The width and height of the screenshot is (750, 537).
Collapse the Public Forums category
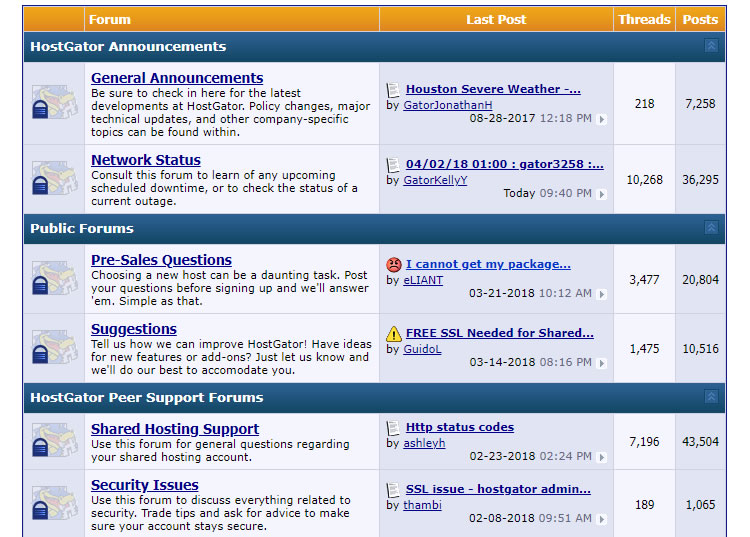tap(711, 227)
